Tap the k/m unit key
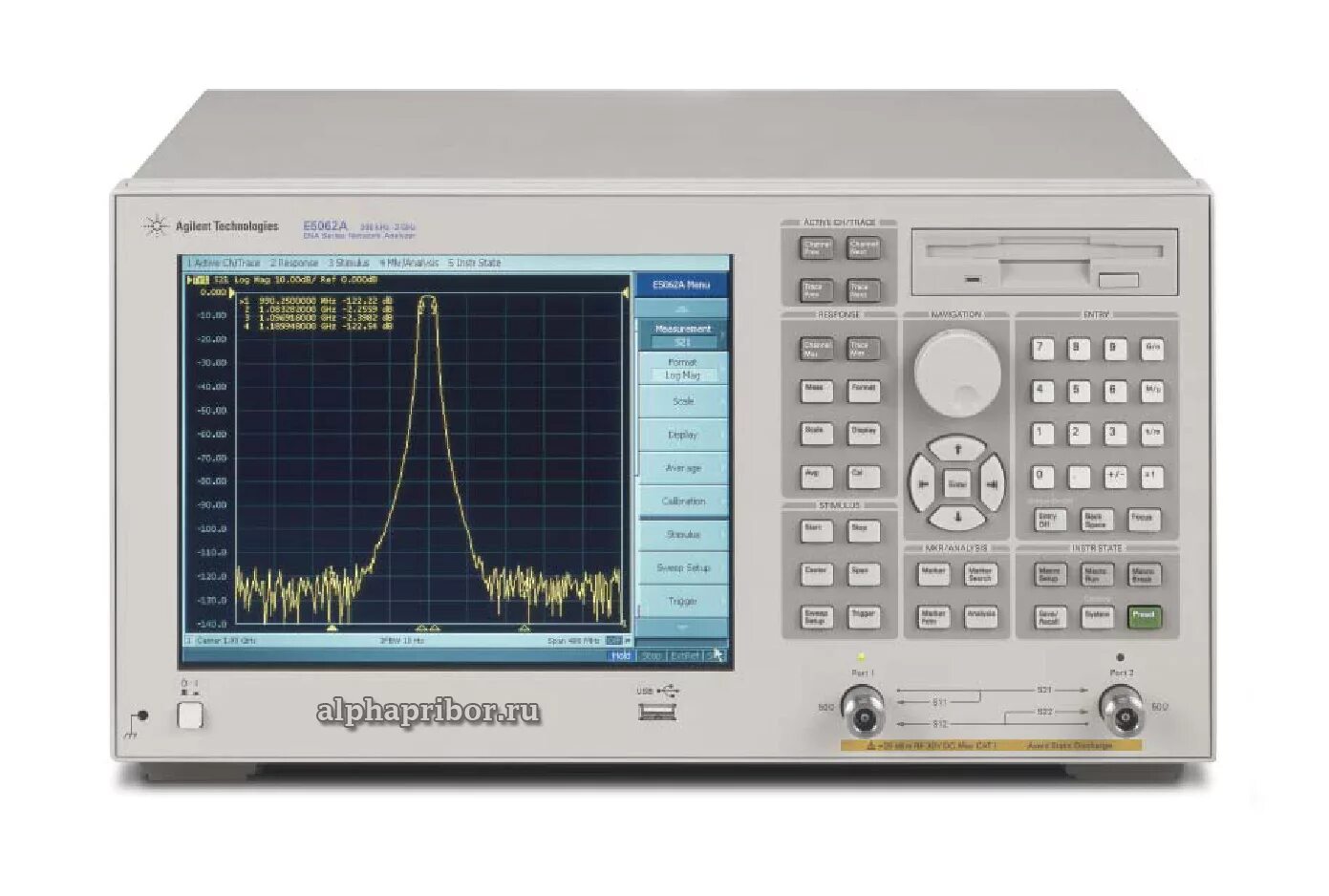This screenshot has height=896, width=1329. (1152, 434)
